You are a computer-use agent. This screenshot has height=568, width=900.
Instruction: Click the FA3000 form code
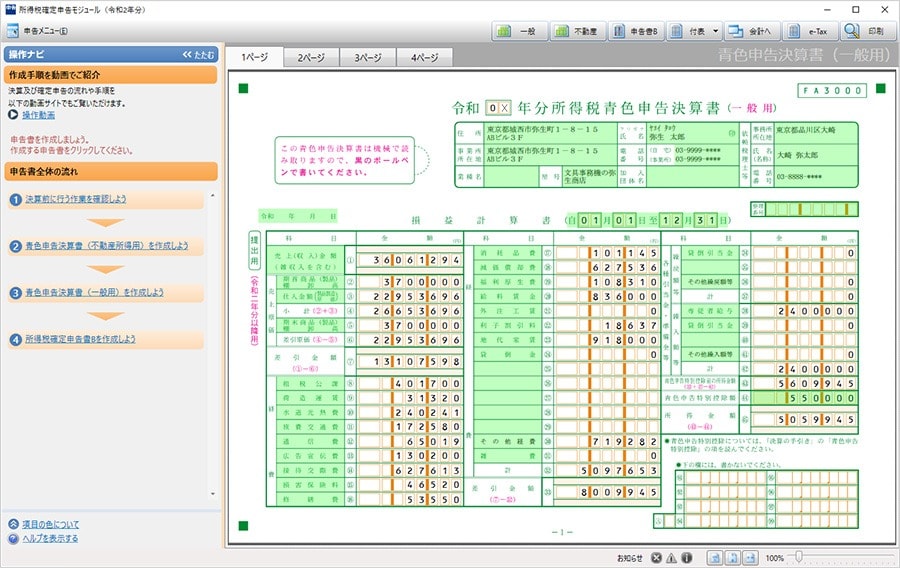[832, 91]
